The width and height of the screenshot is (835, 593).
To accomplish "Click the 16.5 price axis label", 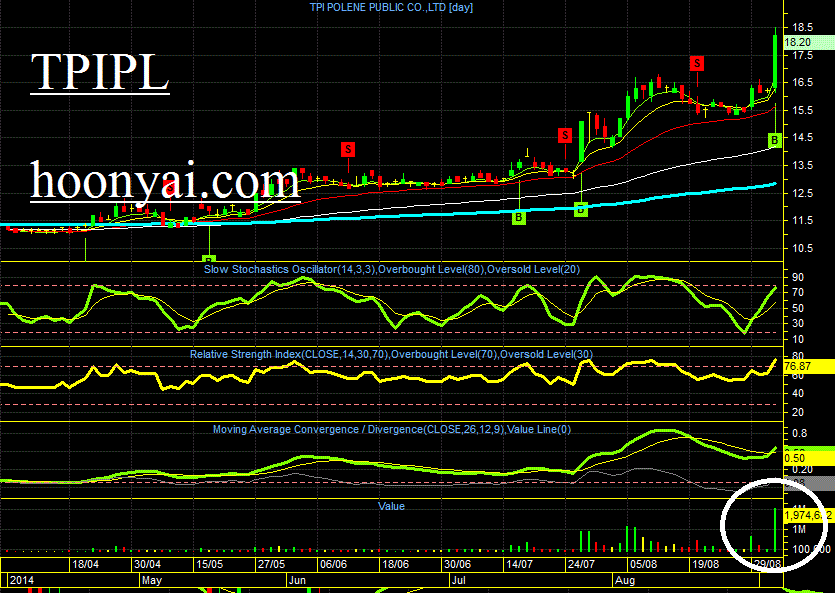I will 803,83.
